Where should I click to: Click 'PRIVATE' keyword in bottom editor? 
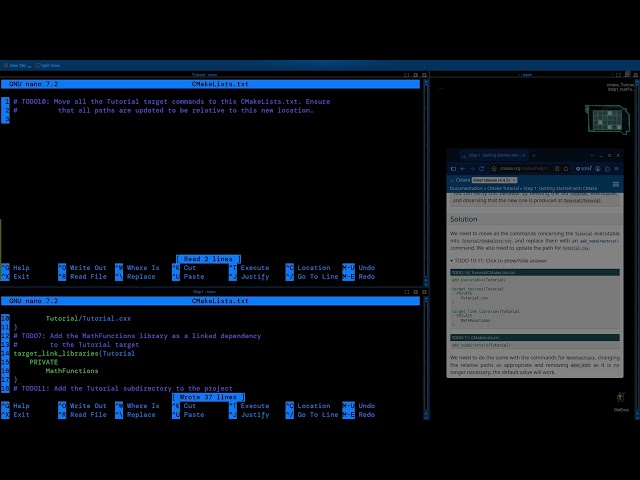pos(43,362)
